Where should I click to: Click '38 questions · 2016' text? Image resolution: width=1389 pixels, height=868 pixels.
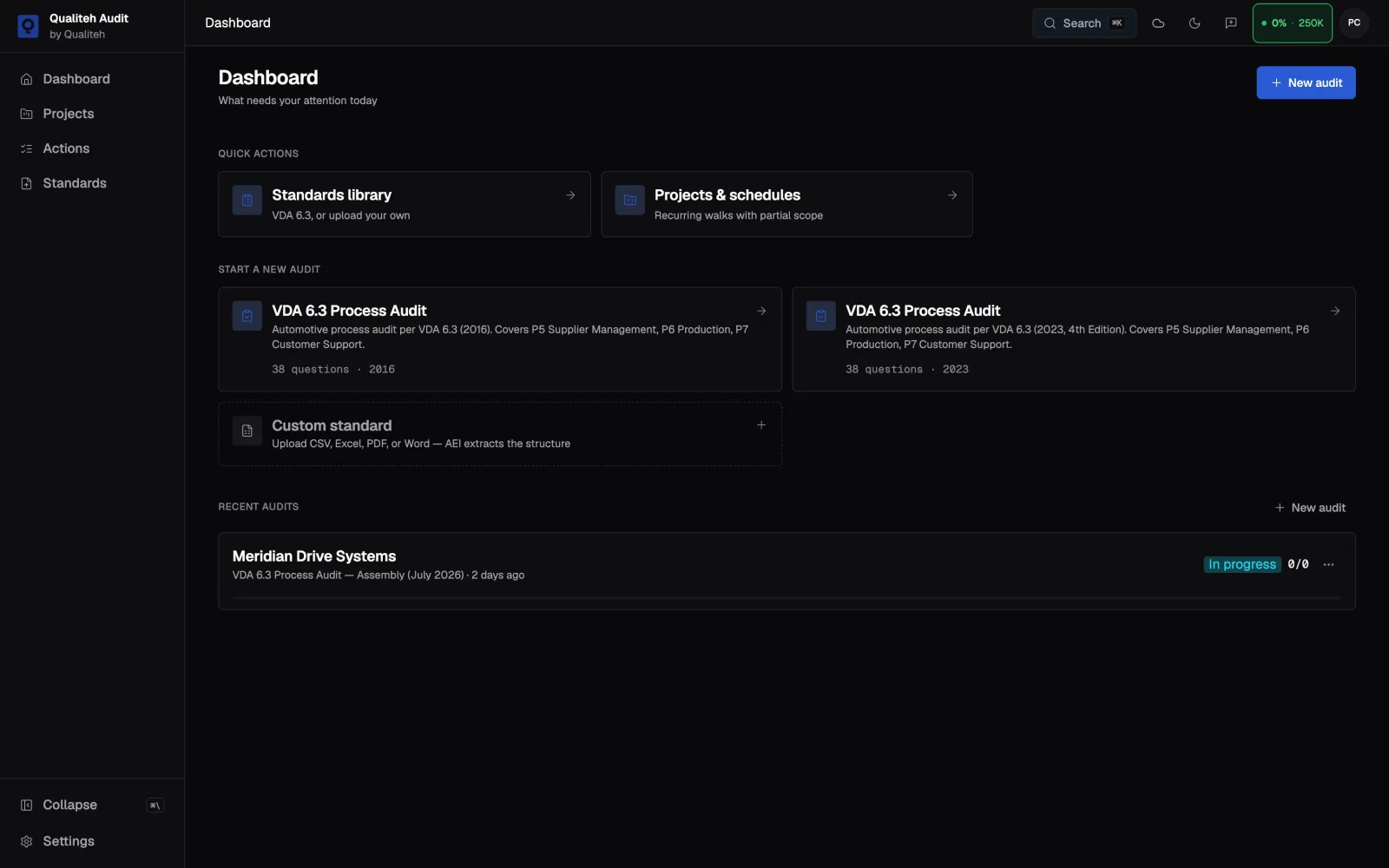click(x=333, y=369)
